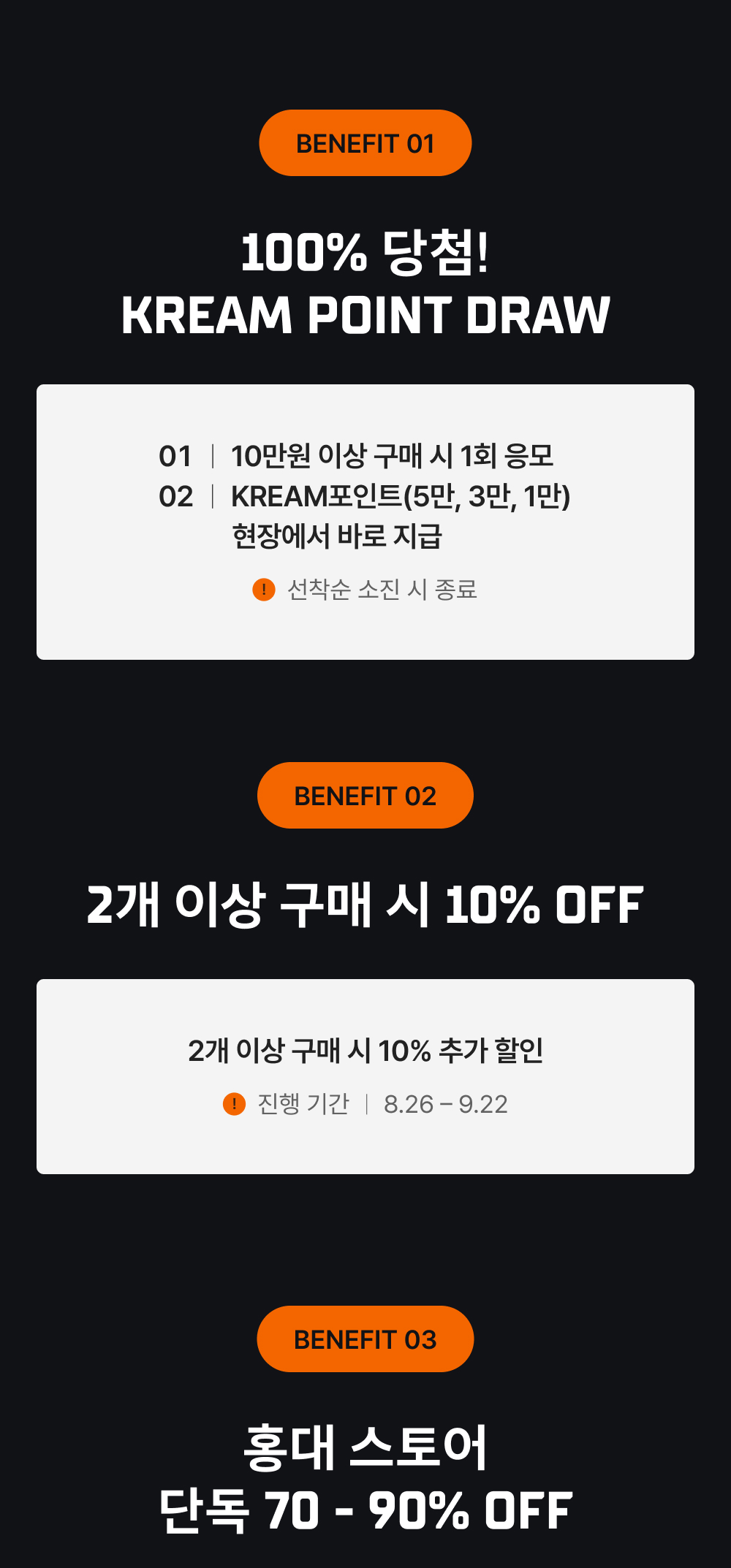Tap the '현장에서 바로 지급' text
Image resolution: width=731 pixels, height=1568 pixels.
337,536
